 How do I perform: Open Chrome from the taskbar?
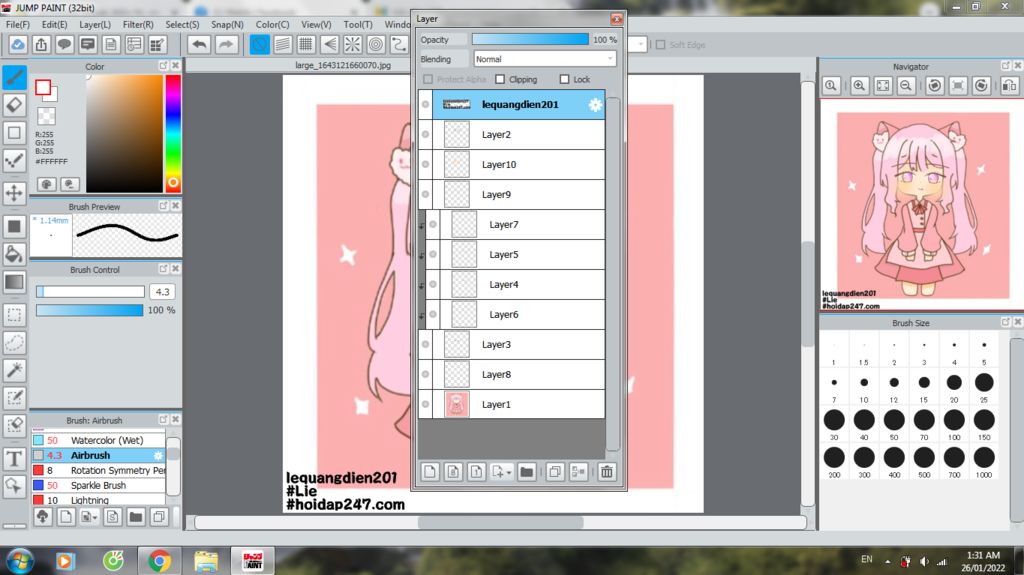(x=159, y=561)
